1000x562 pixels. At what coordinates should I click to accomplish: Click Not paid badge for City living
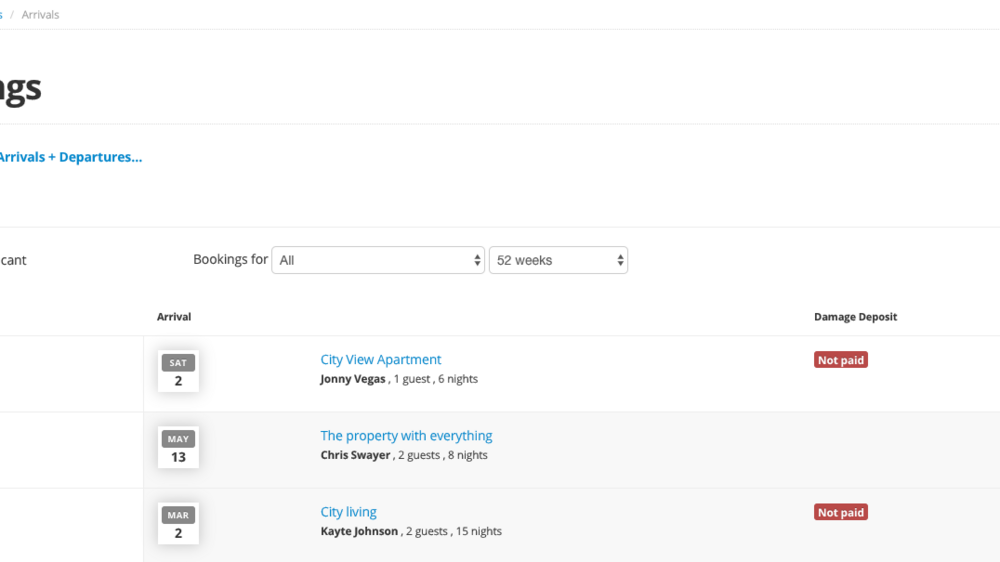pyautogui.click(x=841, y=512)
